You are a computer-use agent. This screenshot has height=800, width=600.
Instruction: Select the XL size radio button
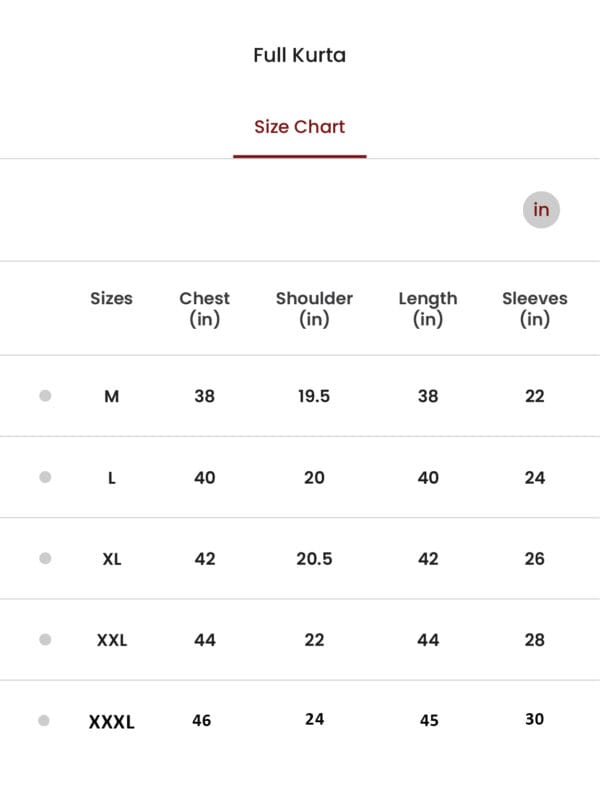click(x=45, y=558)
